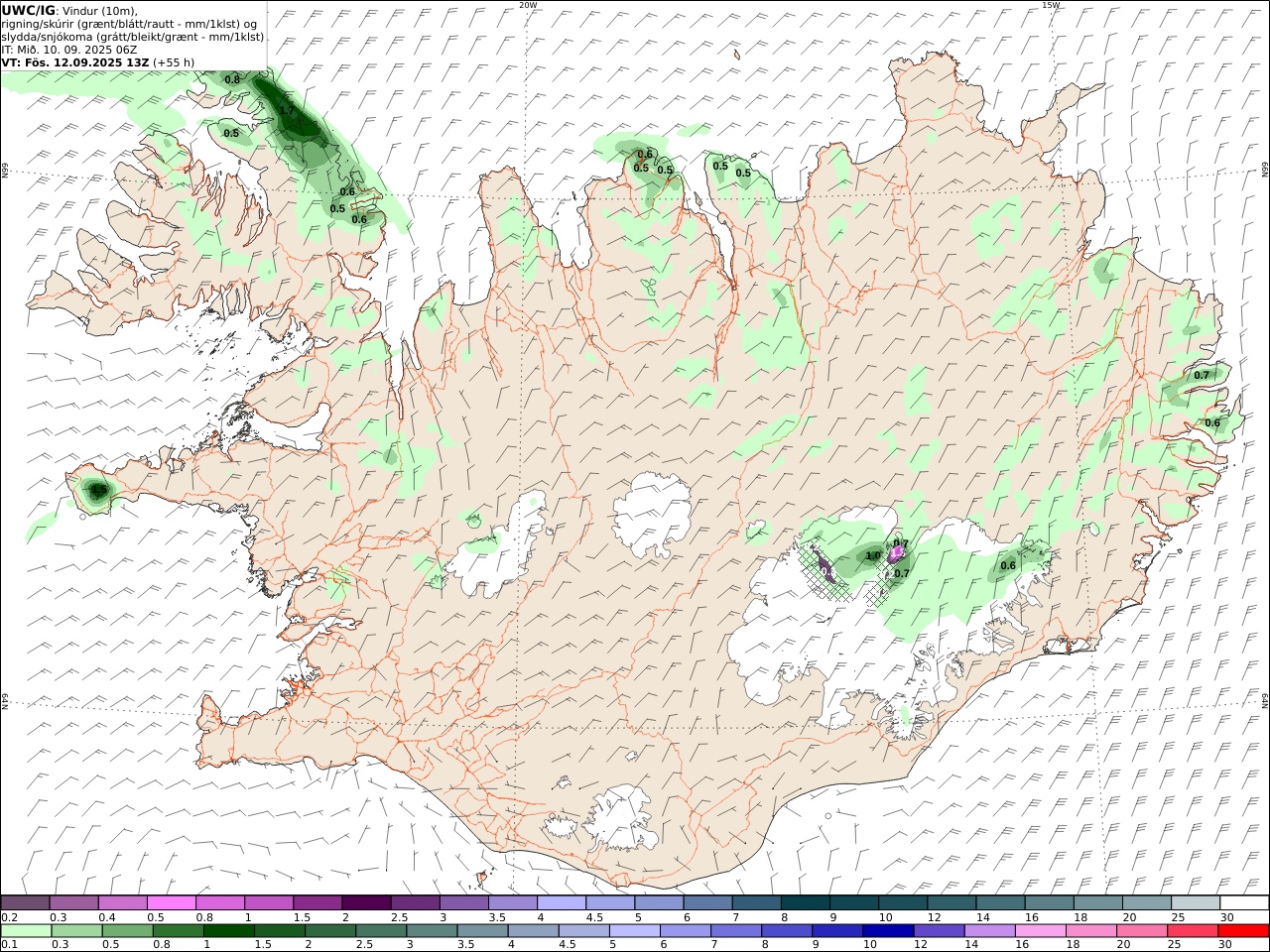Click the palest green 0.1–0.3 swatch in the lower rain legend row
This screenshot has height=952, width=1270.
pos(26,930)
